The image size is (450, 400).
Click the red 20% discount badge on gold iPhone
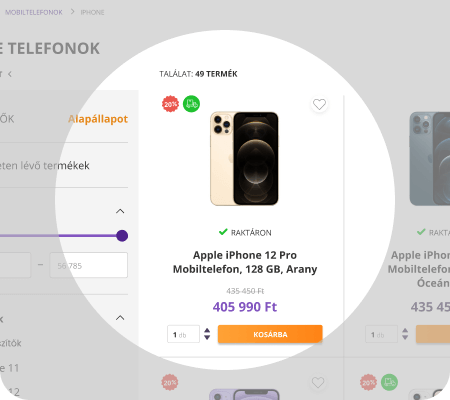(170, 104)
